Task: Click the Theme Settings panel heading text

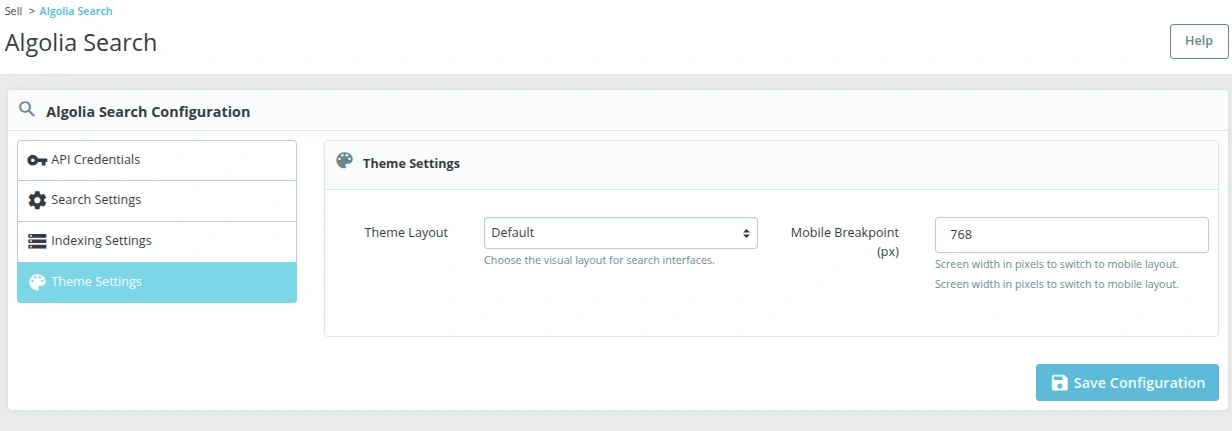Action: (411, 163)
